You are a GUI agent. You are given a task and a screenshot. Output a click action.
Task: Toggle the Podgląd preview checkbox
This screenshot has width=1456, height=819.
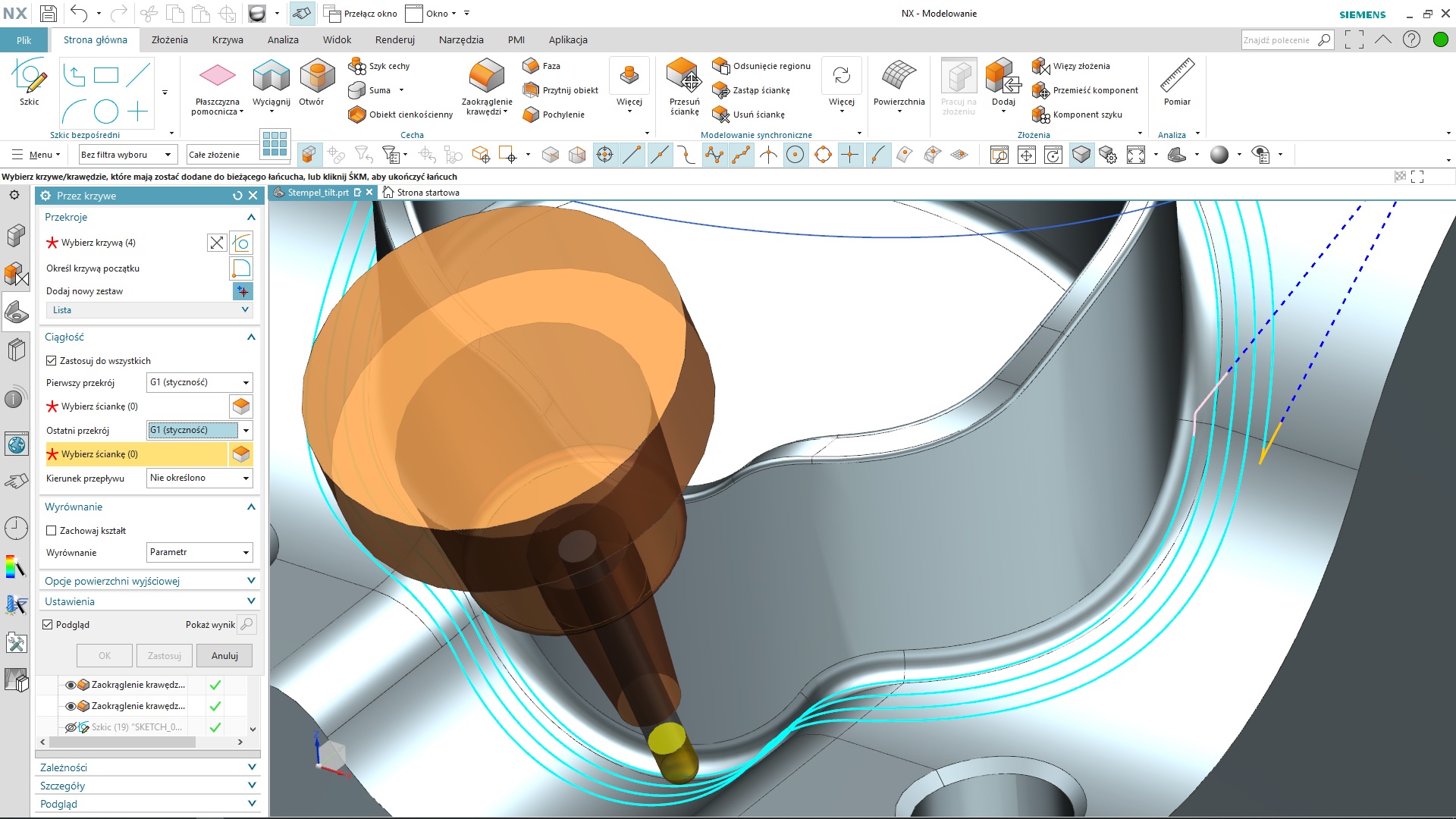(48, 625)
